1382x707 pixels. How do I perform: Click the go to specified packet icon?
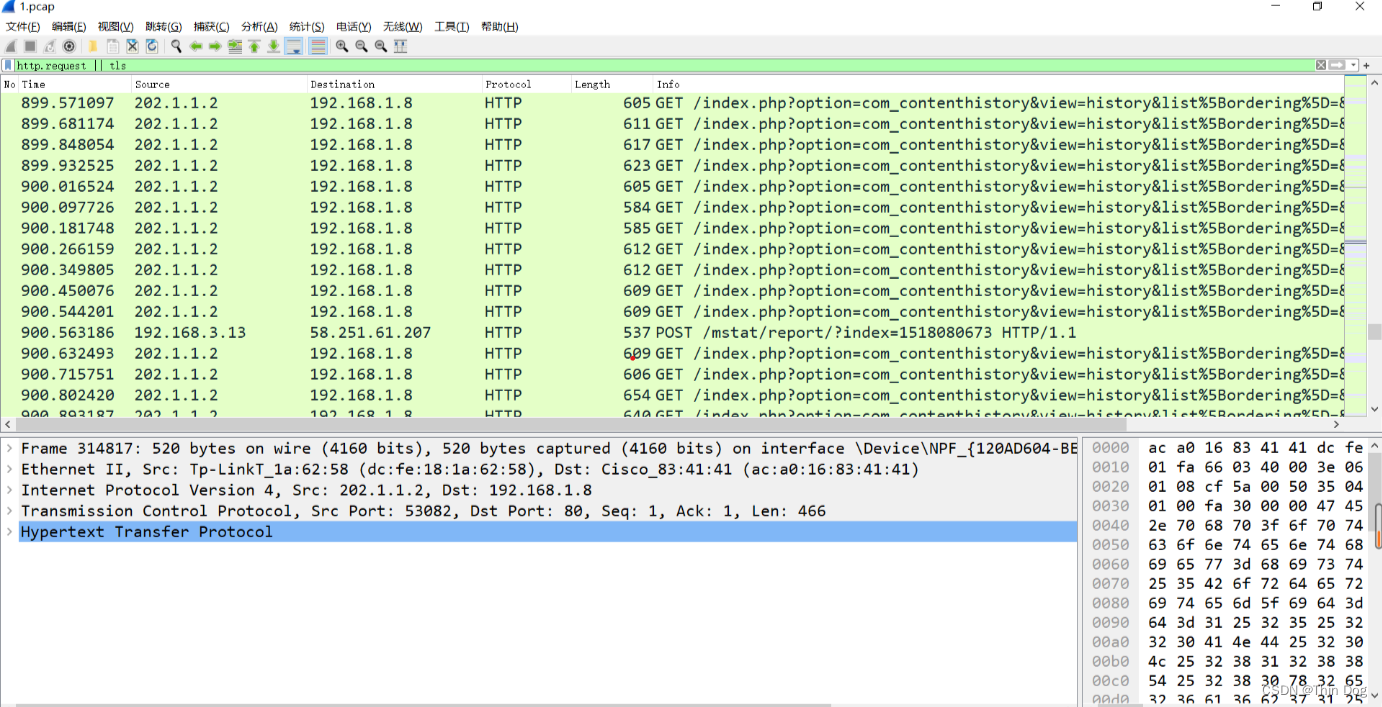tap(235, 46)
